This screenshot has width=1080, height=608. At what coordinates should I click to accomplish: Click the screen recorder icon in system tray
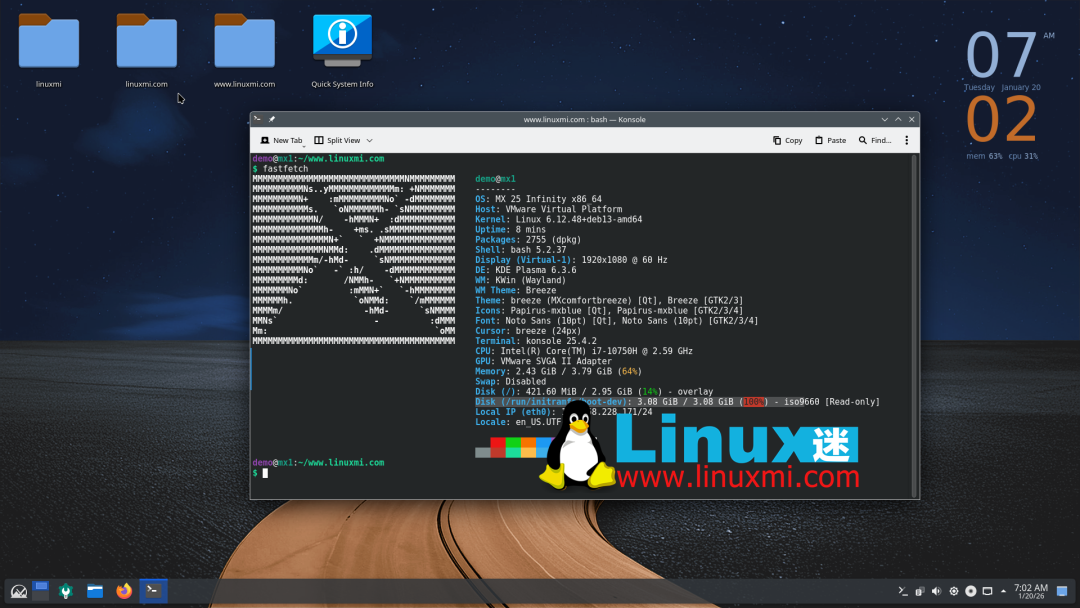971,590
